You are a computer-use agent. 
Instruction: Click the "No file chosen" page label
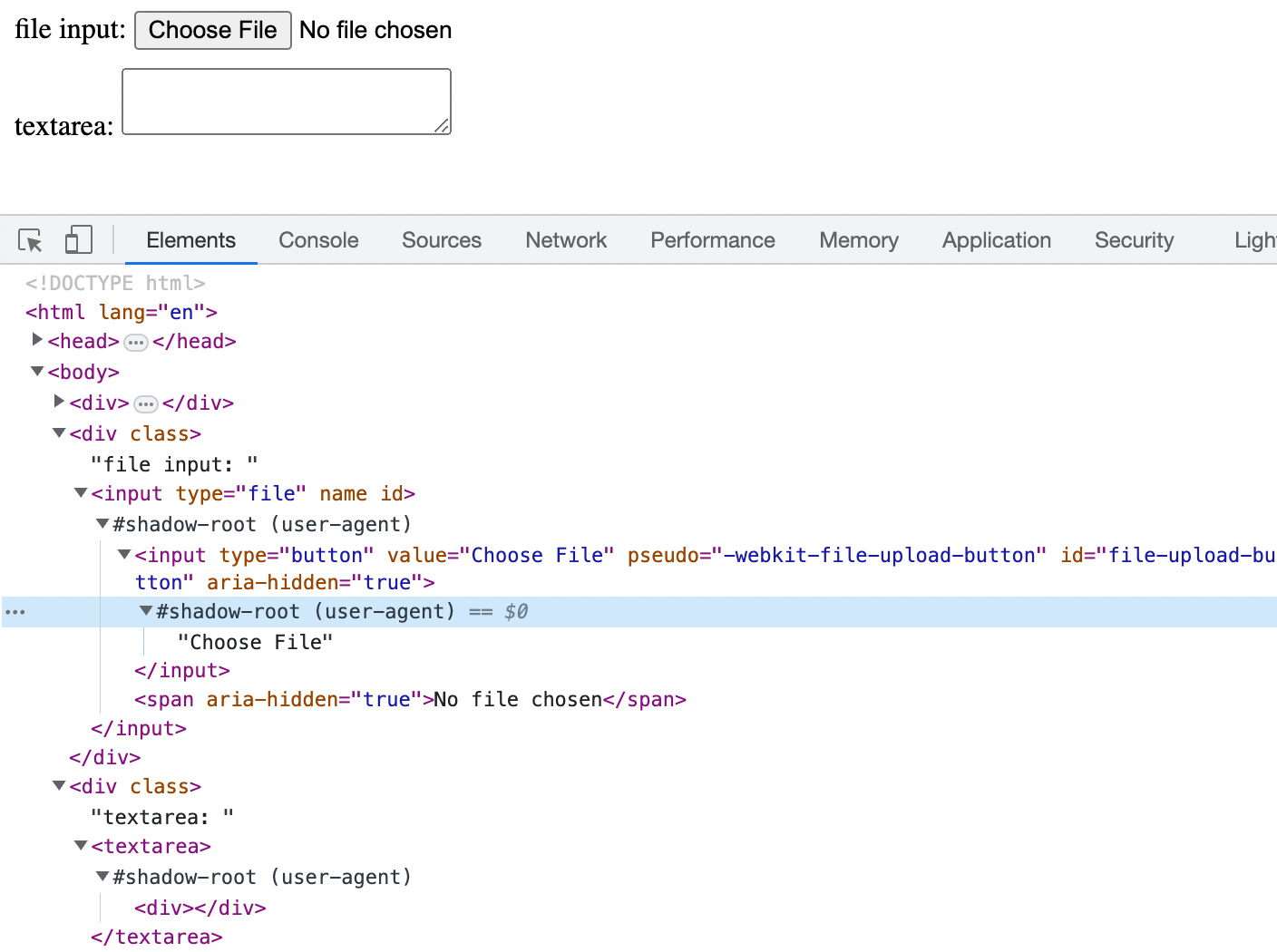point(375,30)
